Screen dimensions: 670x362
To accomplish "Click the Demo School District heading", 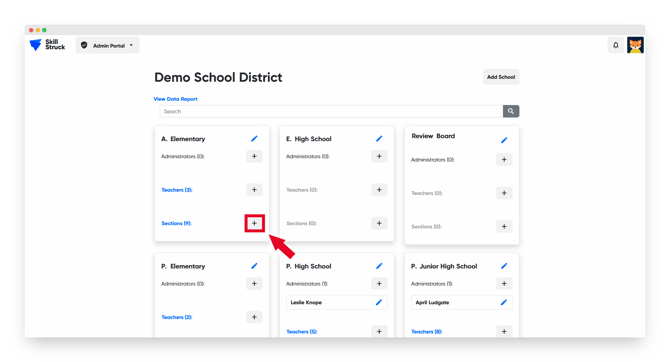I will [218, 77].
